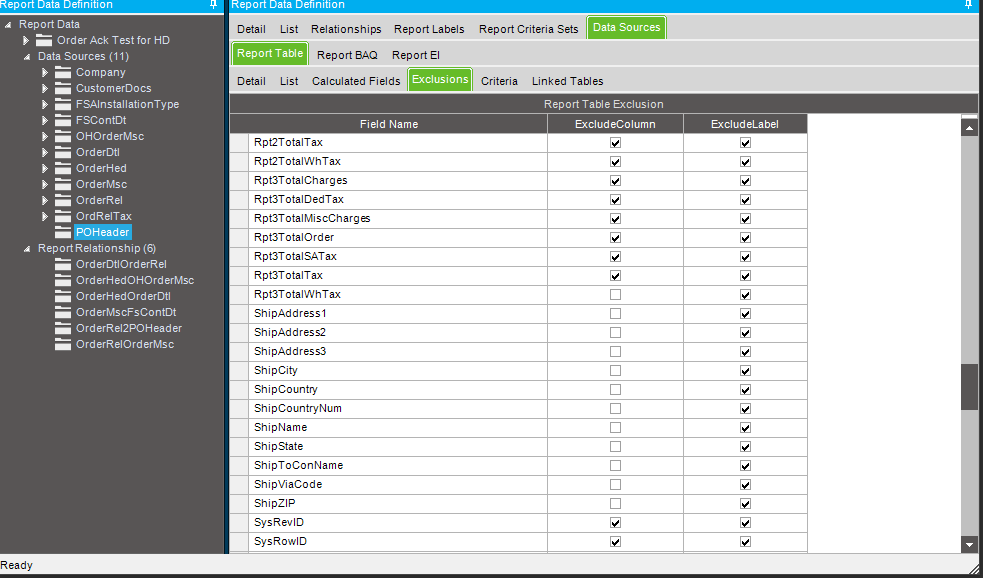
Task: Click the OrderDtlOrderRel folder icon
Action: tap(63, 265)
